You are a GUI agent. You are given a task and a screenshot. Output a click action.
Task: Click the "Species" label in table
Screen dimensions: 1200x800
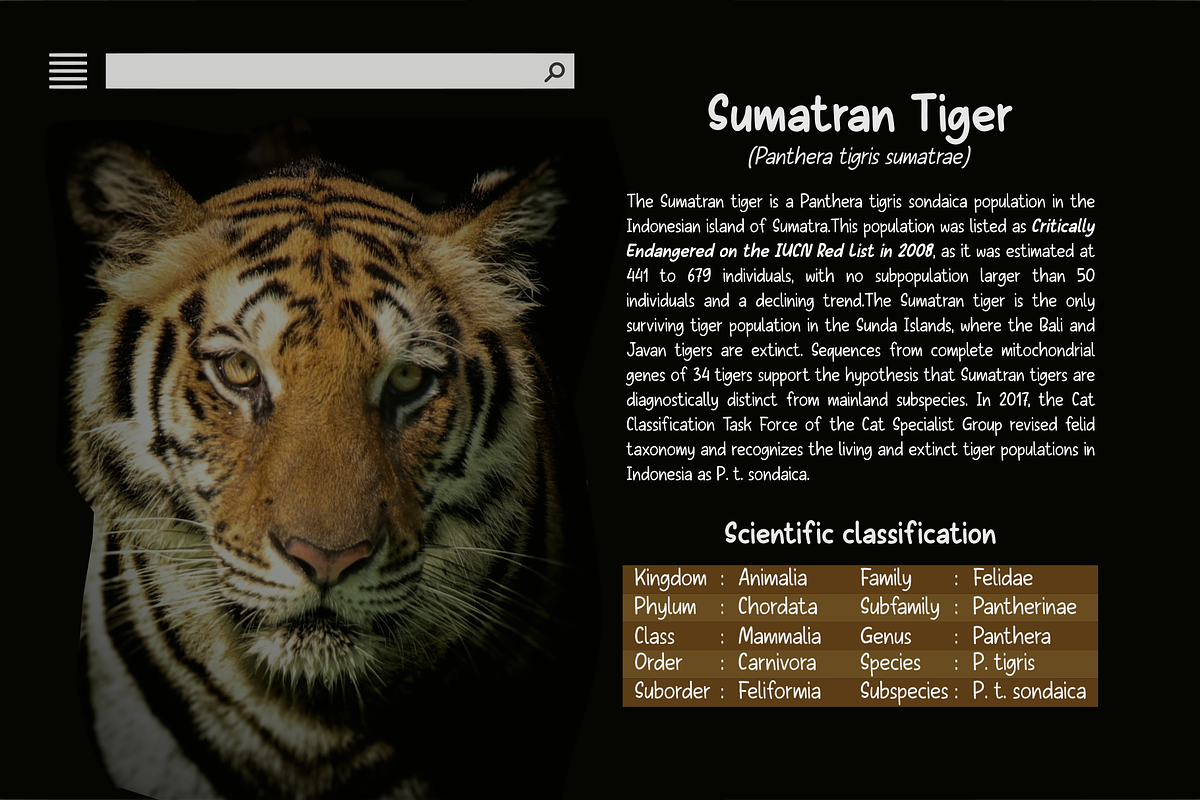click(890, 662)
